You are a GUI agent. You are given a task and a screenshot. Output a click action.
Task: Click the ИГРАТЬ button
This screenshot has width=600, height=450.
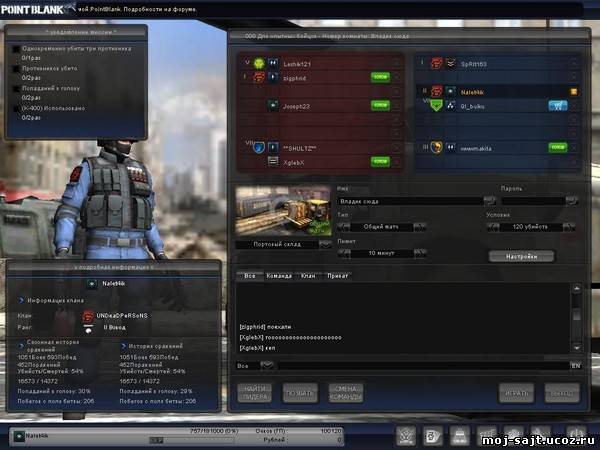point(516,393)
